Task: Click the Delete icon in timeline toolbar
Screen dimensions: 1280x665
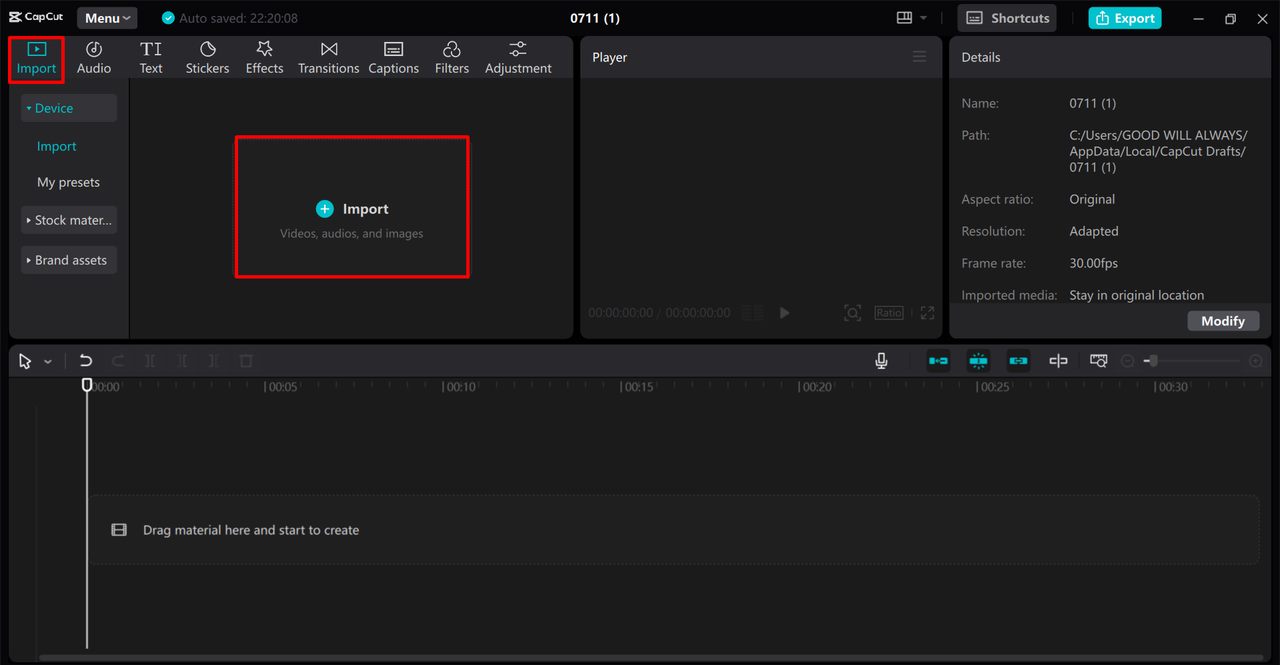Action: tap(246, 361)
